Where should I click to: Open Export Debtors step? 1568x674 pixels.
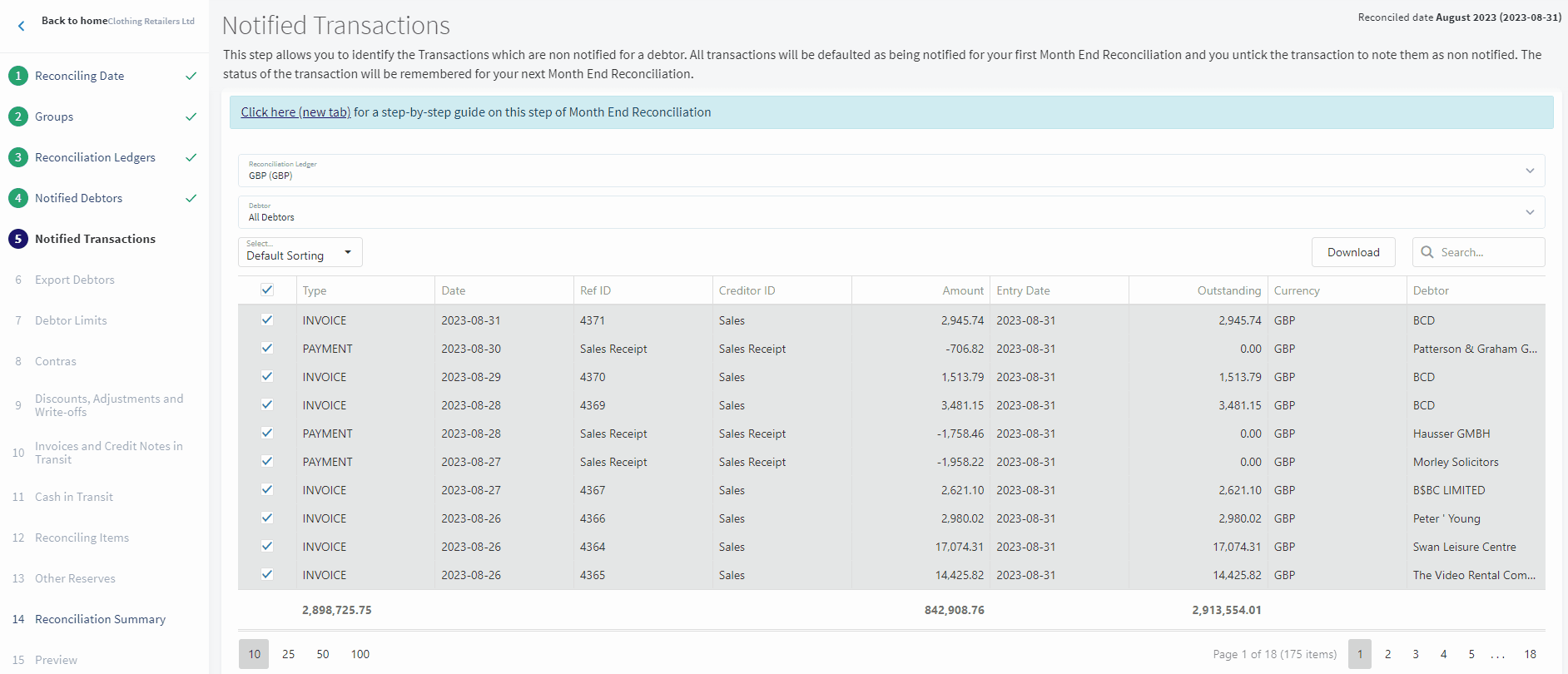(x=75, y=280)
